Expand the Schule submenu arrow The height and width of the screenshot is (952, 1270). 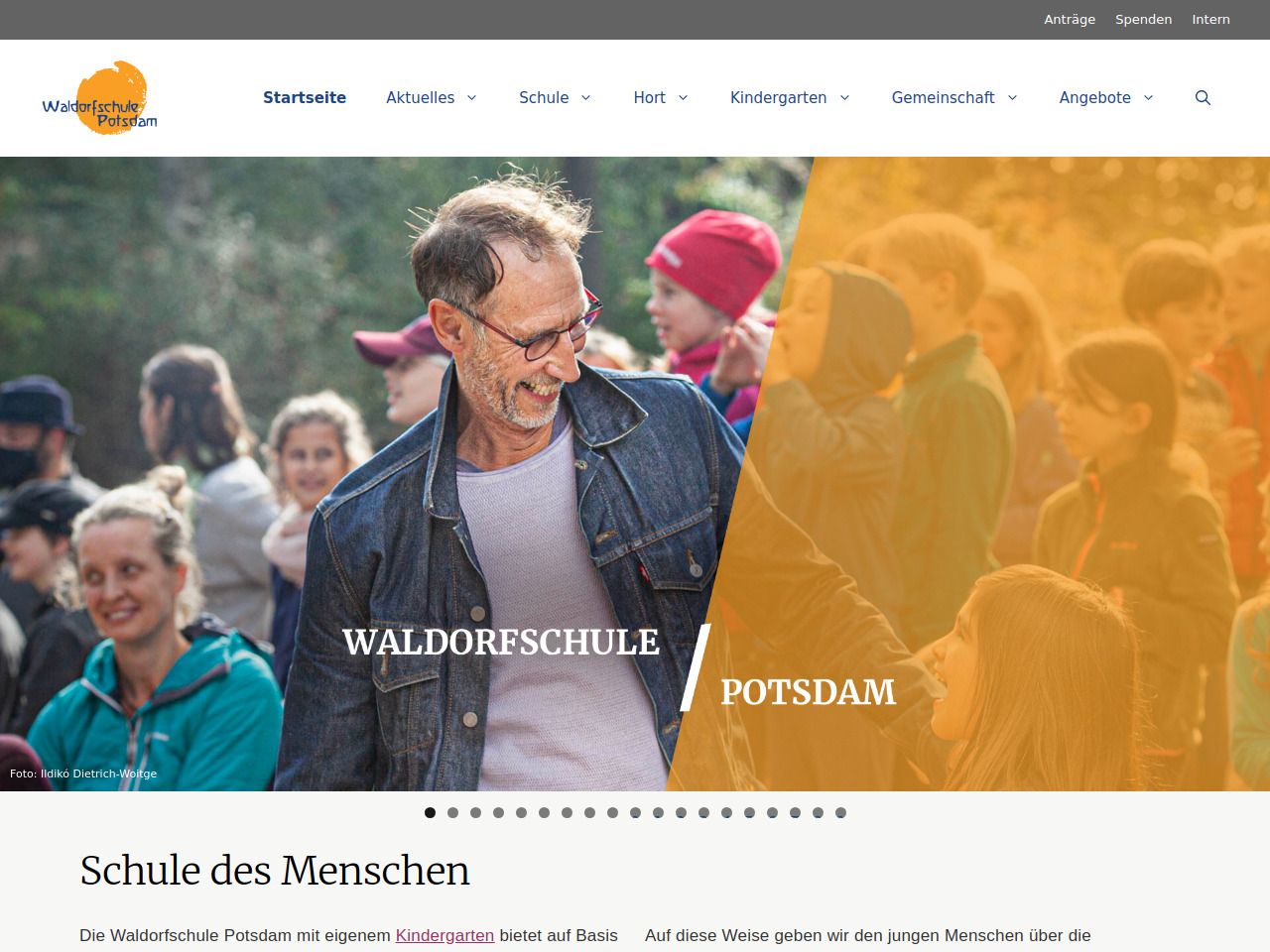tap(585, 97)
